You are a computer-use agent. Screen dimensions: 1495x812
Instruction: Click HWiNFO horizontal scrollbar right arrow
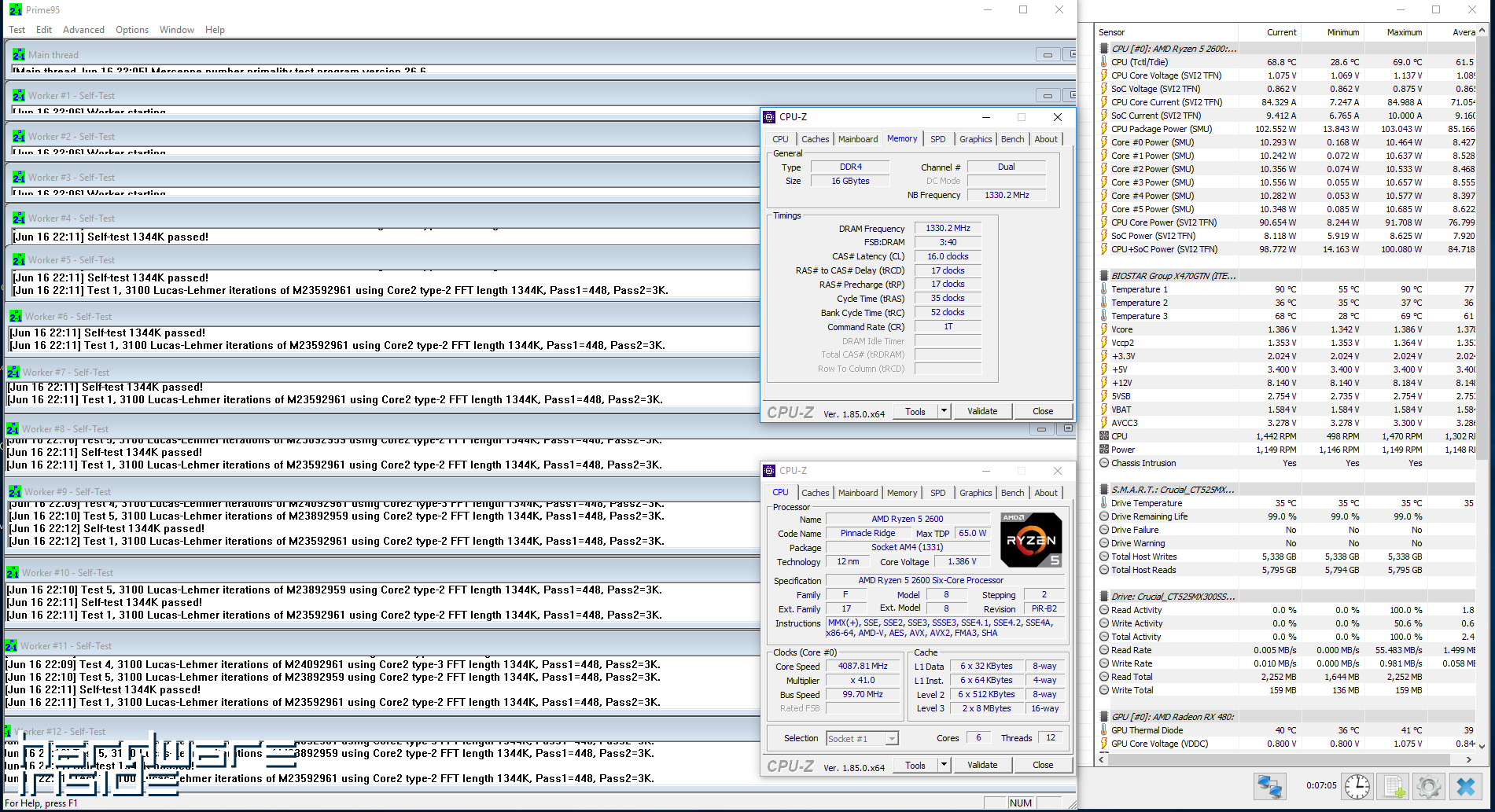[x=1469, y=759]
